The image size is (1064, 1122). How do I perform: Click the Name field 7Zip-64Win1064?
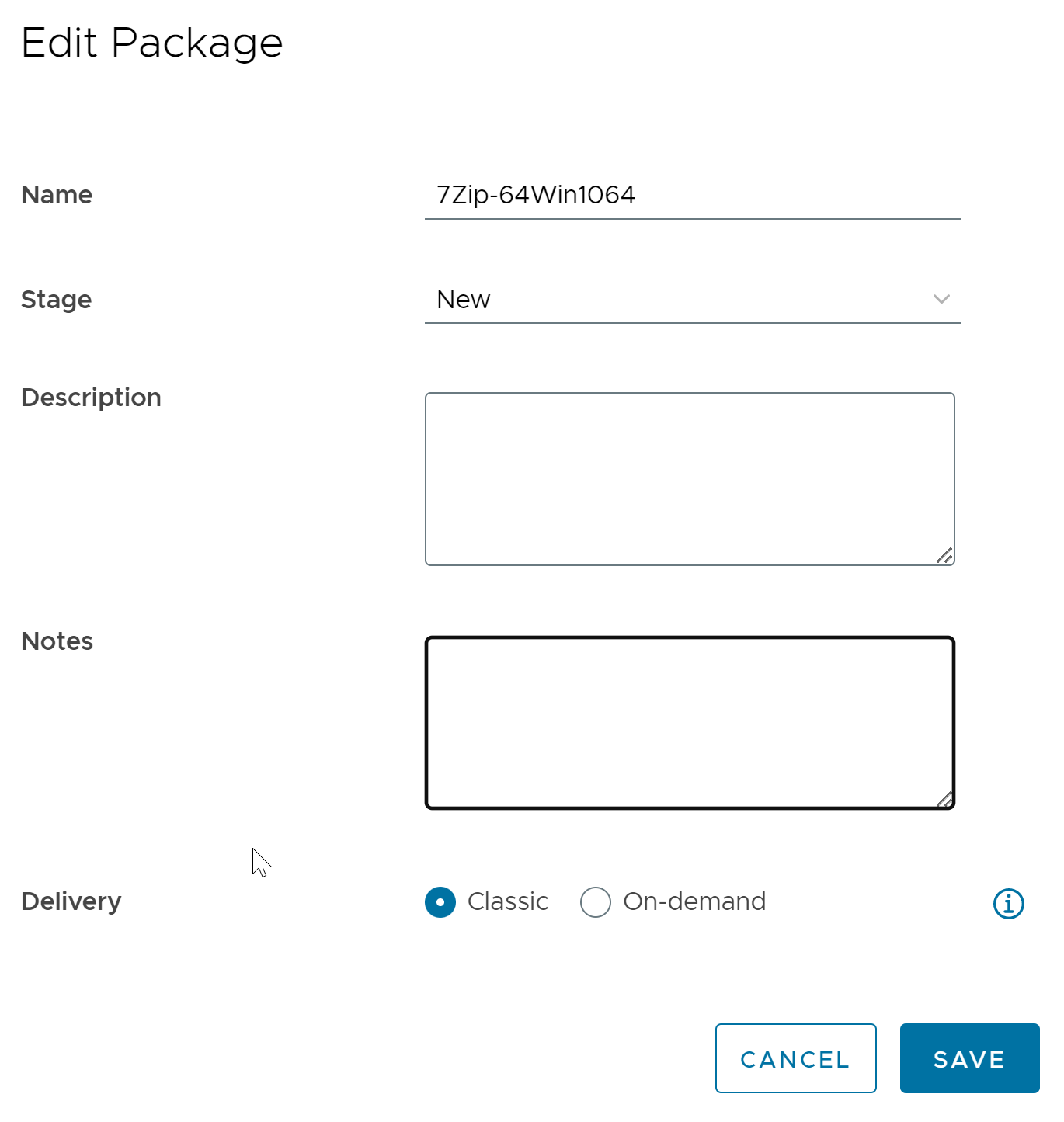pos(693,195)
